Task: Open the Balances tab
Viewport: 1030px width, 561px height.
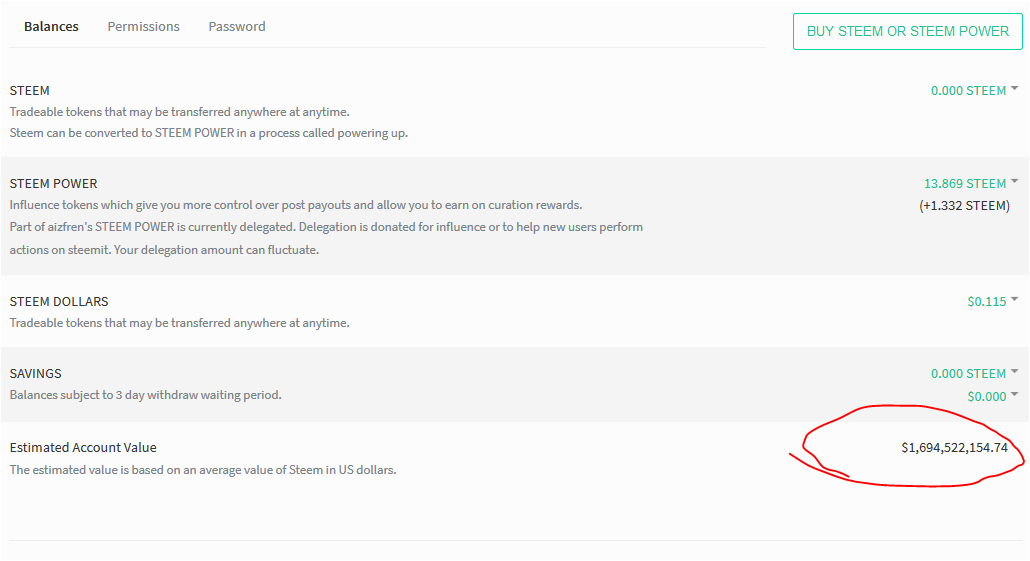Action: (51, 27)
